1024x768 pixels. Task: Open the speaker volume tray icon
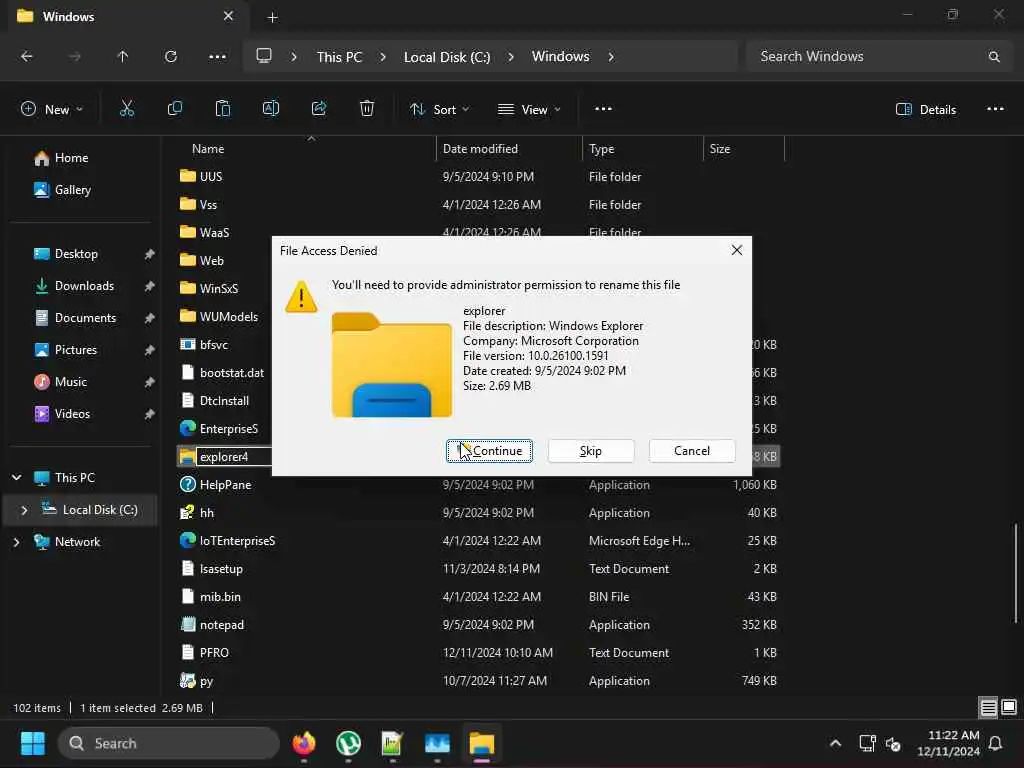tap(893, 743)
